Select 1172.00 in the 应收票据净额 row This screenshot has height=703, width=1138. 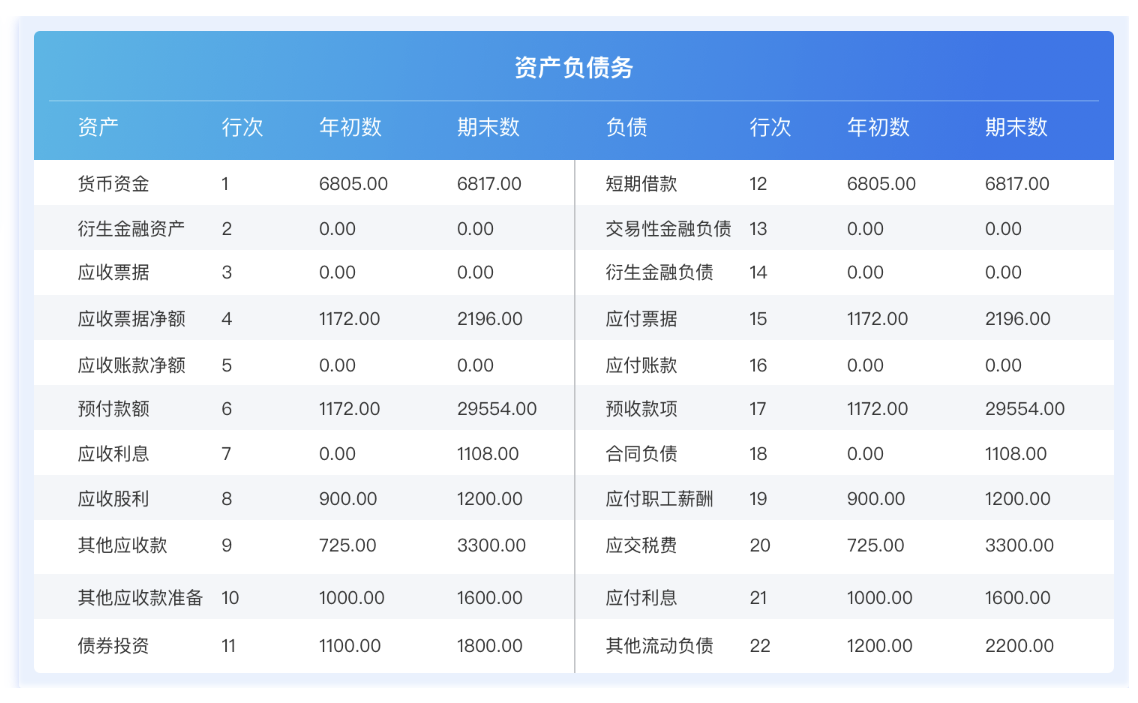click(349, 318)
